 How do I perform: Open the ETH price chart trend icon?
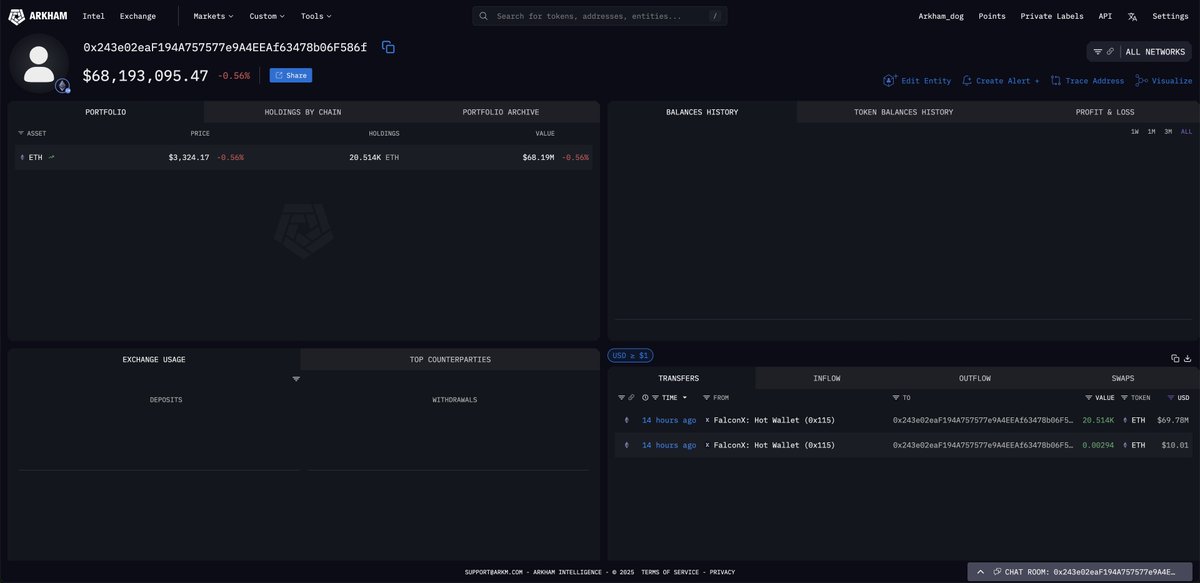[51, 157]
